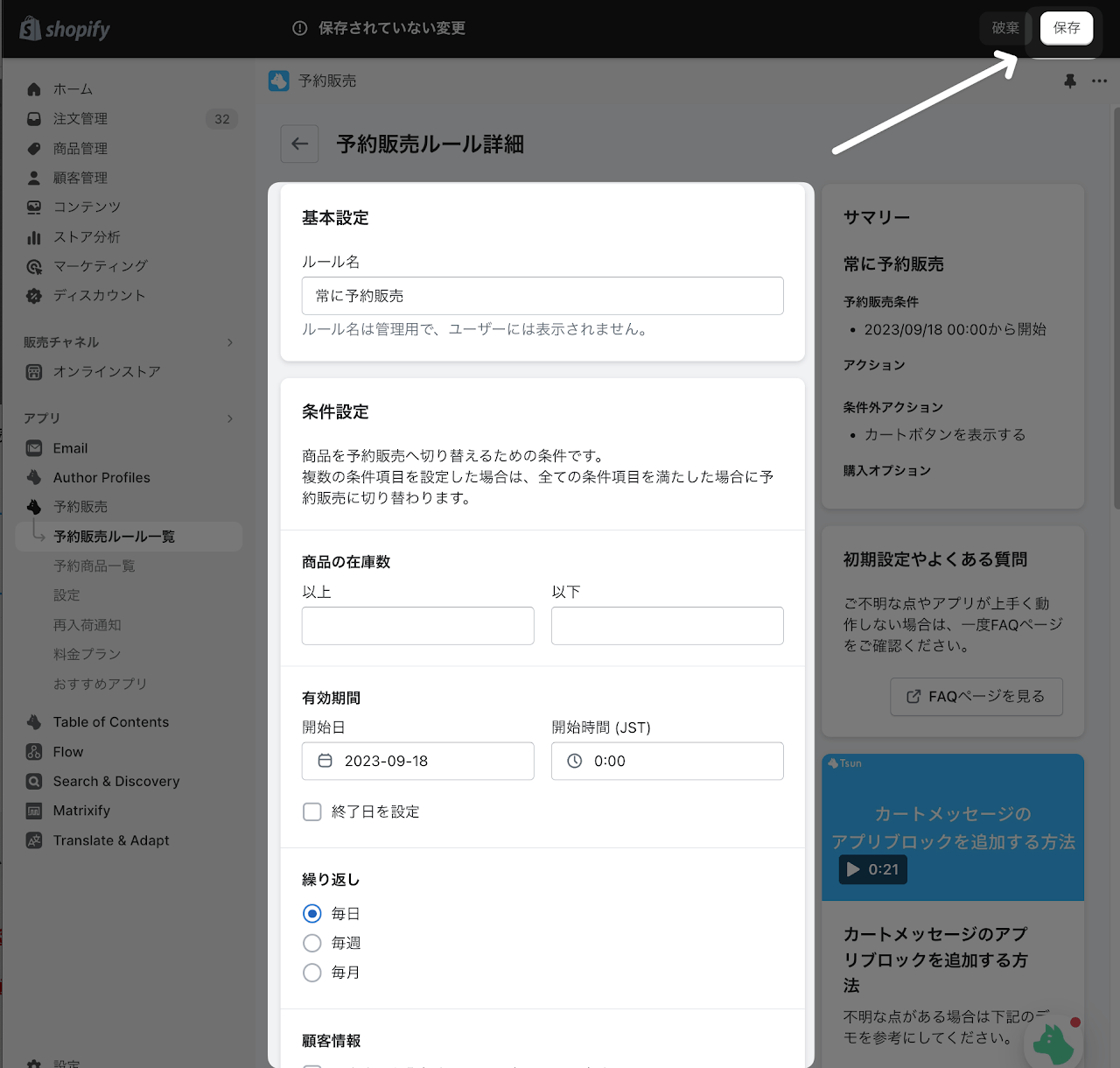Click the 注文管理 badge showing 32
This screenshot has width=1120, height=1068.
point(222,119)
